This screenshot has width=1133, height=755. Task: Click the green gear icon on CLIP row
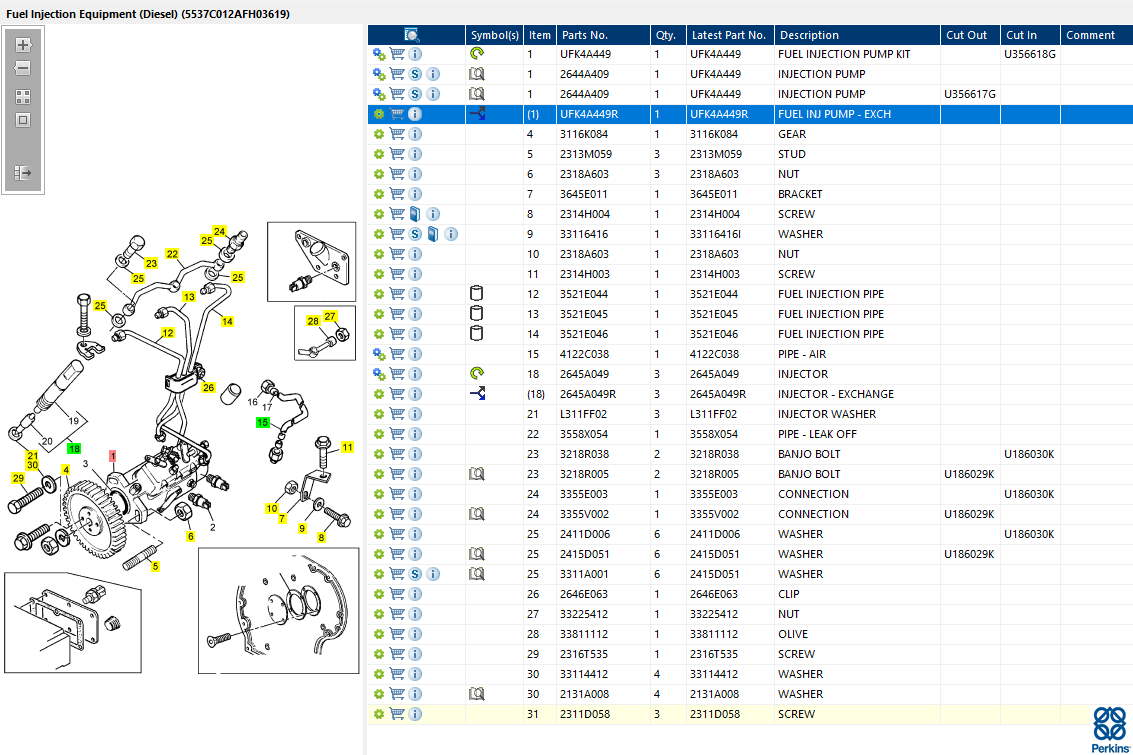[379, 594]
